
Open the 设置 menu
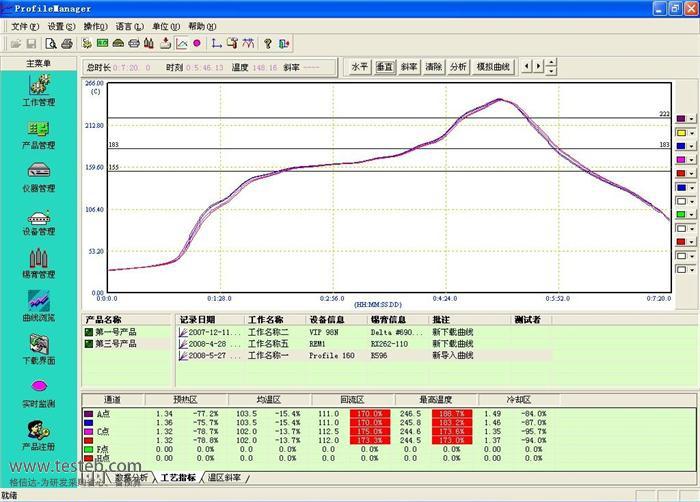(61, 26)
